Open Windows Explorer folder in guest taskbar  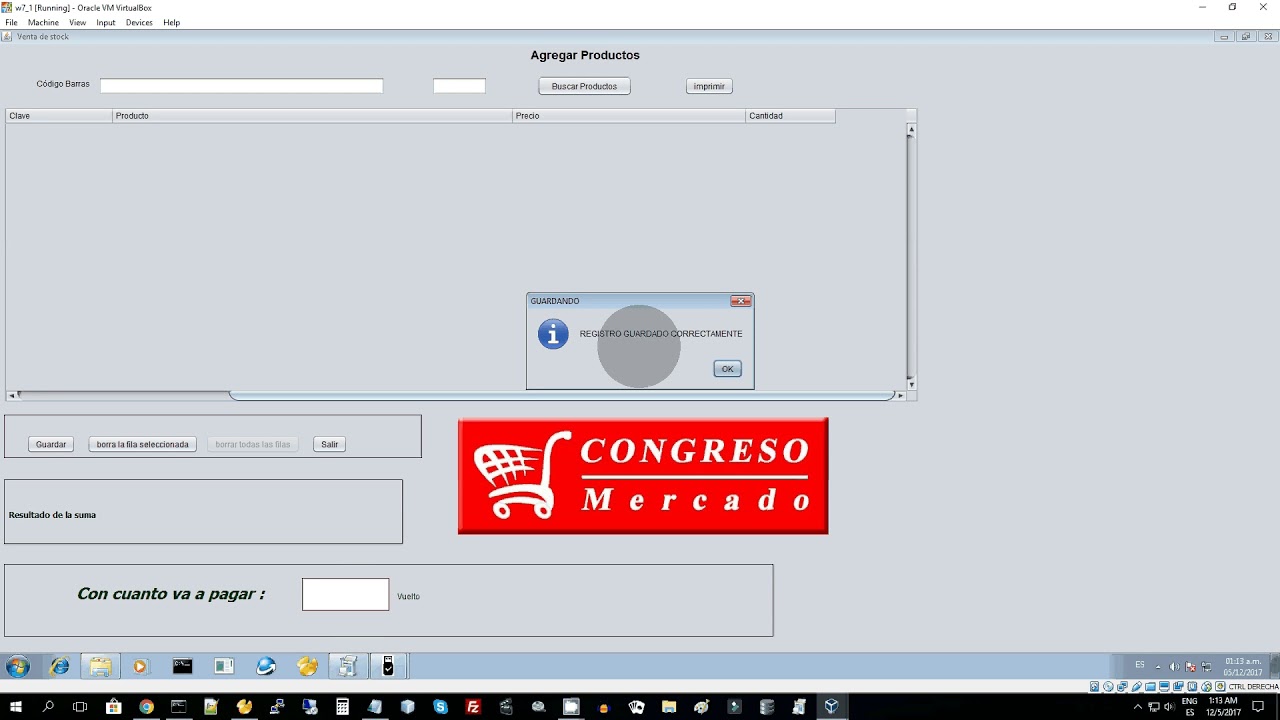(x=100, y=666)
